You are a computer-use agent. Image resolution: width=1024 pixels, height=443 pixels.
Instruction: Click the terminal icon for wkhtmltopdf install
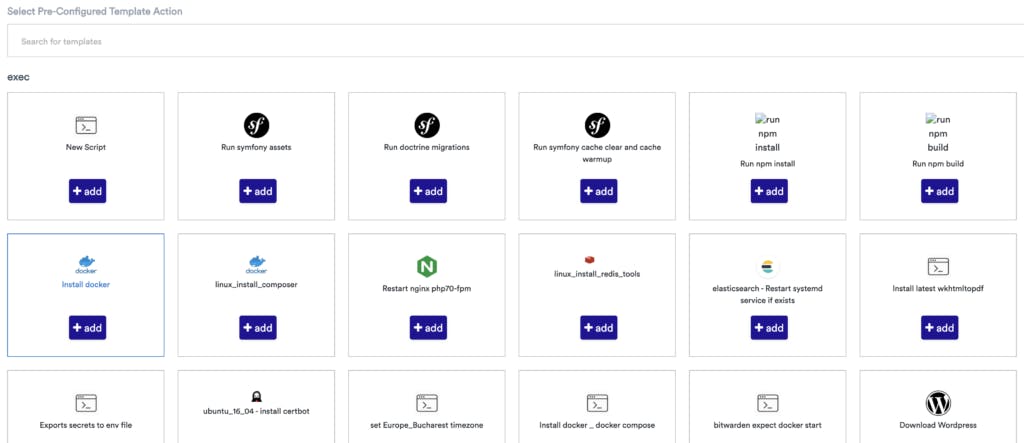(x=938, y=266)
